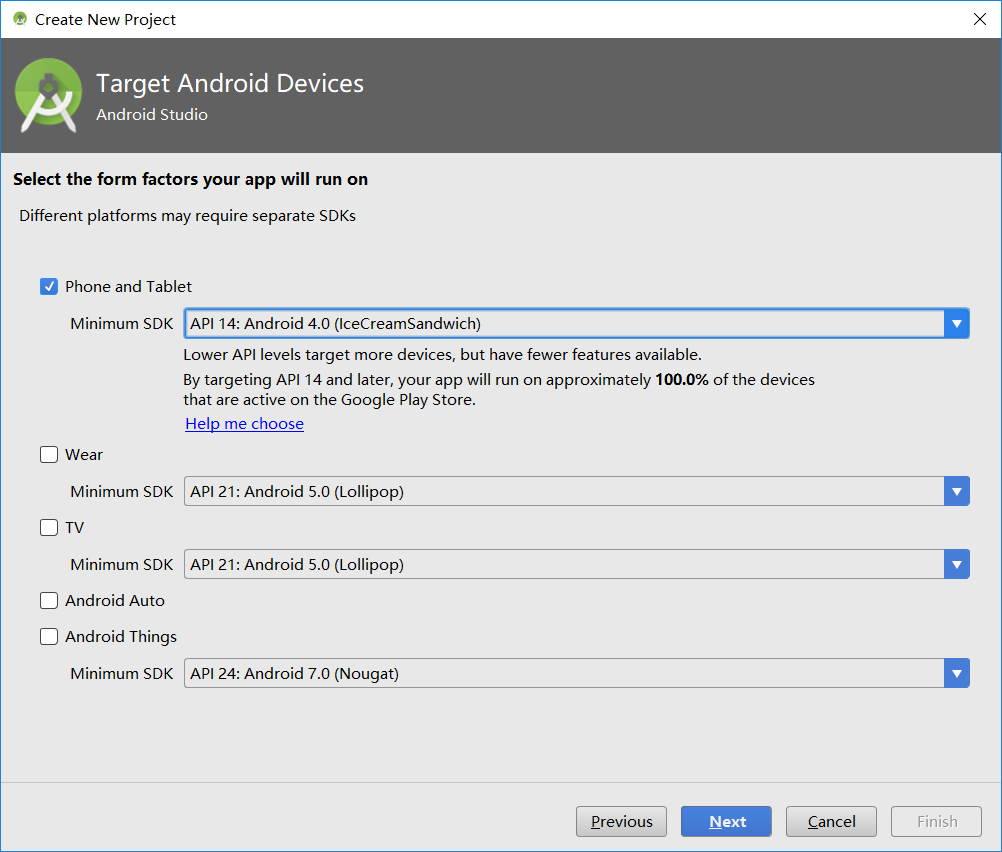Go back using the Previous button

tap(621, 821)
